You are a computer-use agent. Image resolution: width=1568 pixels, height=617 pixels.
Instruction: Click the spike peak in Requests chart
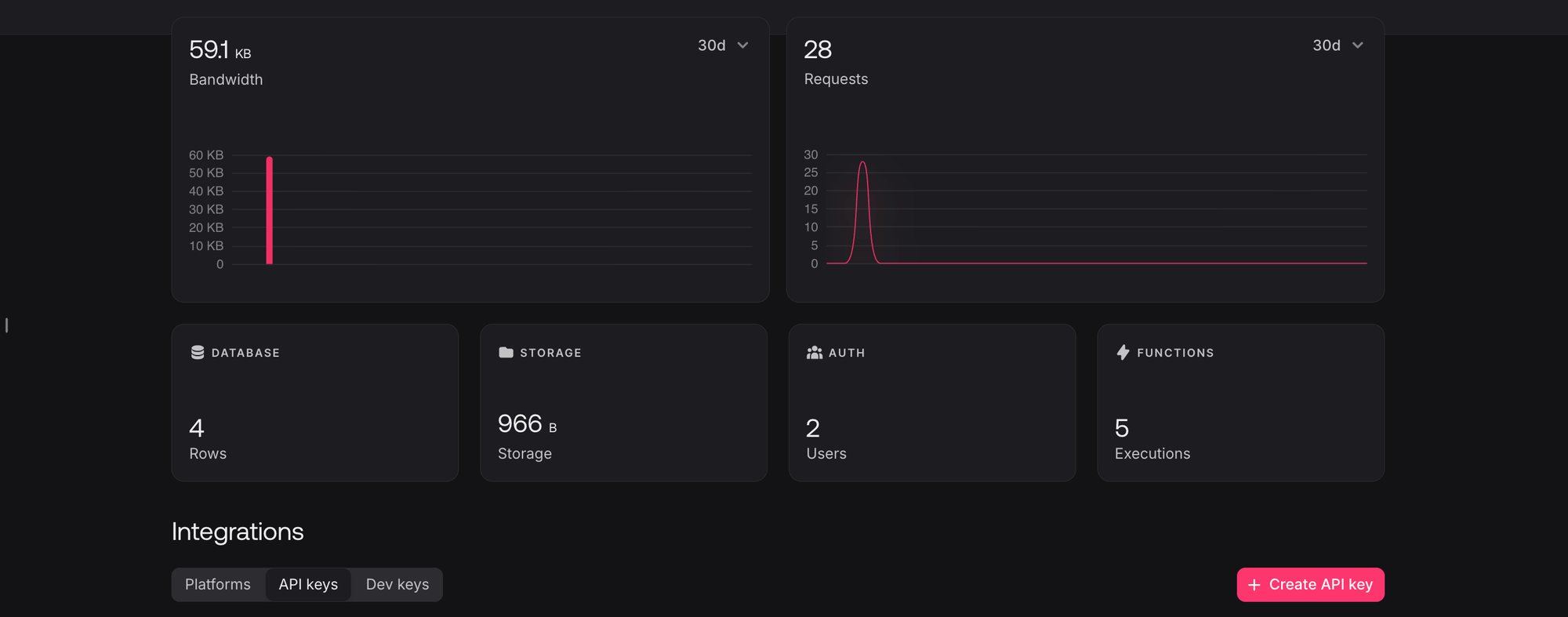tap(862, 165)
